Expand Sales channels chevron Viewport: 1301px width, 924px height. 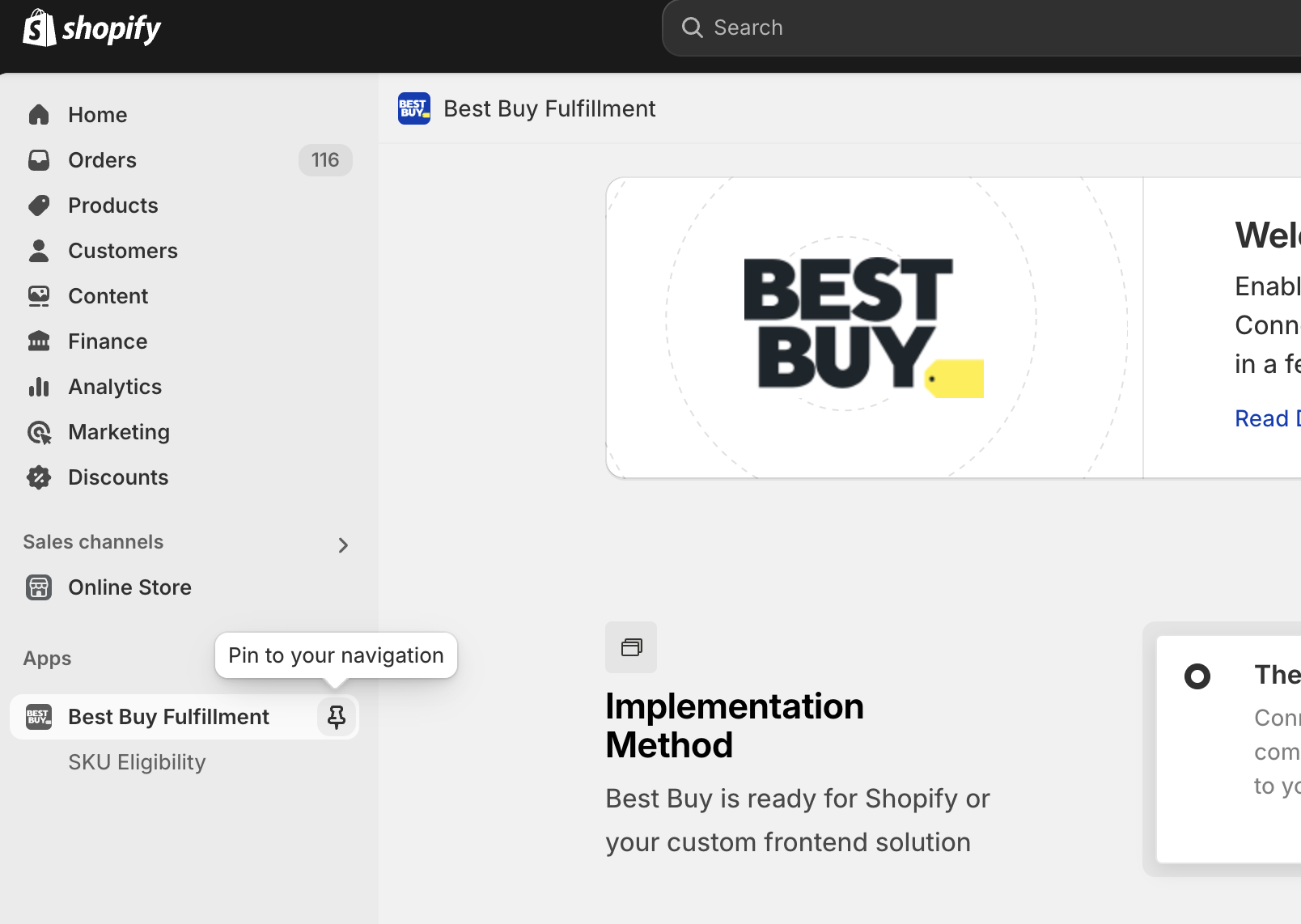(x=343, y=545)
